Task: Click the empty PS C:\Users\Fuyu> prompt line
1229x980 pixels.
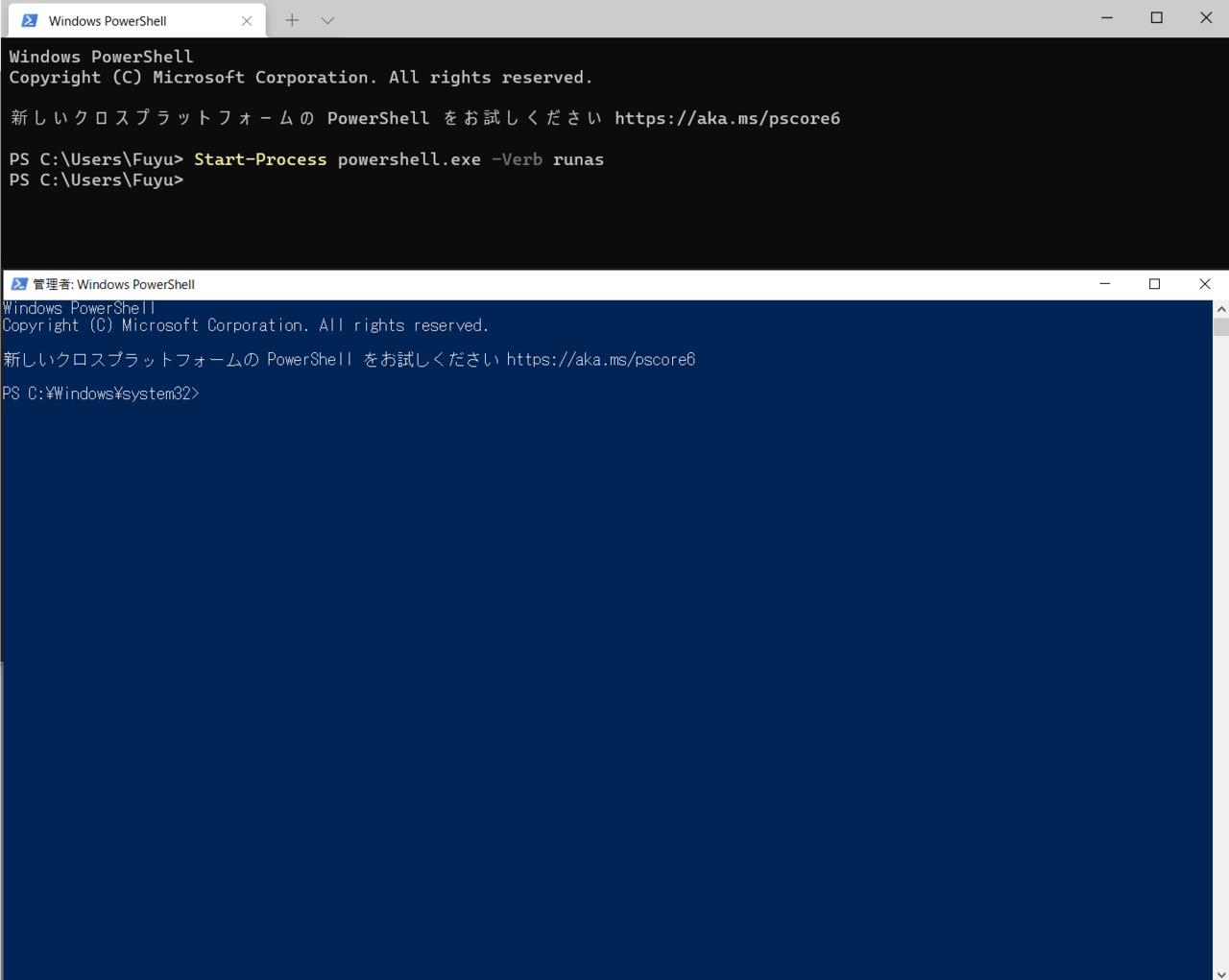Action: click(x=96, y=180)
